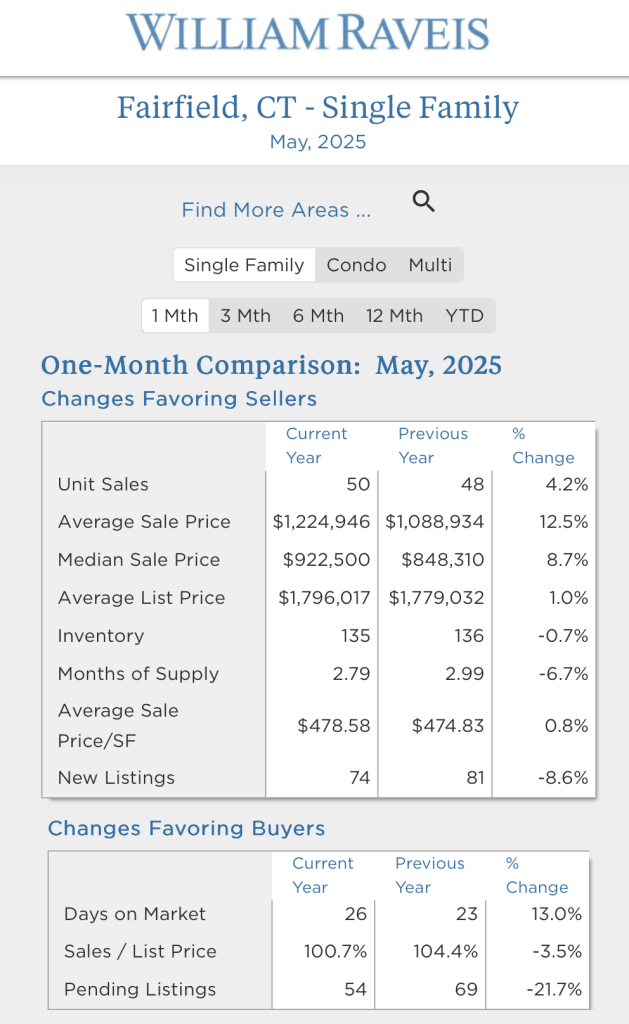Click the search magnifier icon
The height and width of the screenshot is (1024, 629).
pos(424,202)
